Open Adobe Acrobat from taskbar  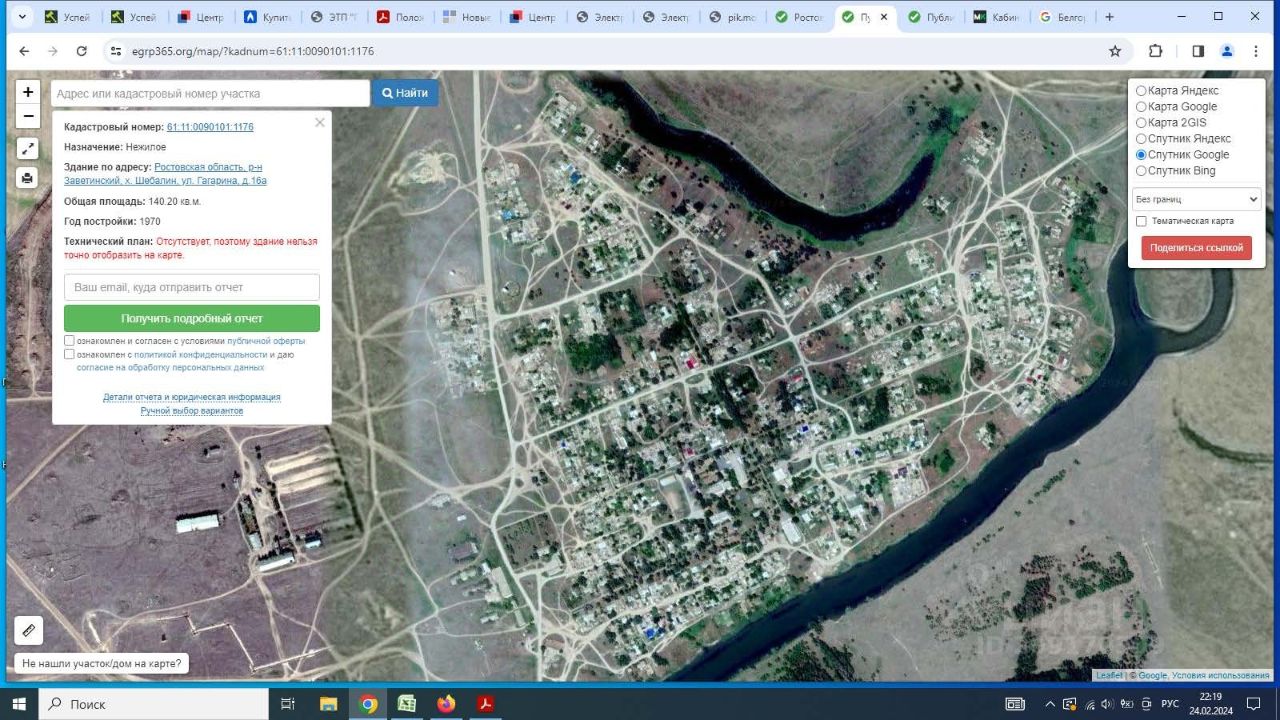click(x=485, y=704)
